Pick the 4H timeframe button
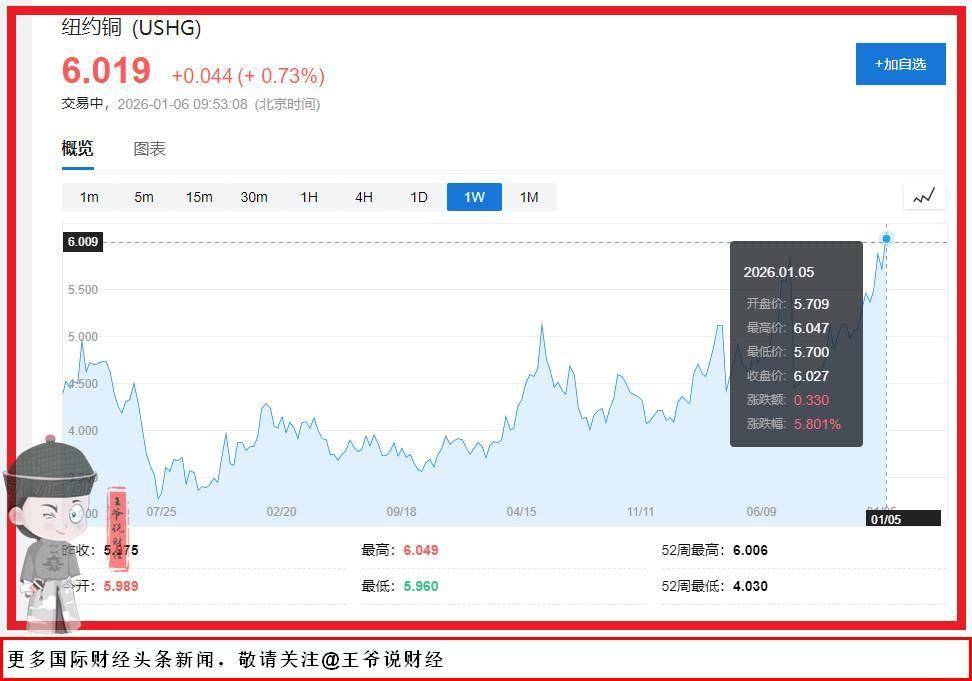The image size is (972, 681). [x=364, y=197]
